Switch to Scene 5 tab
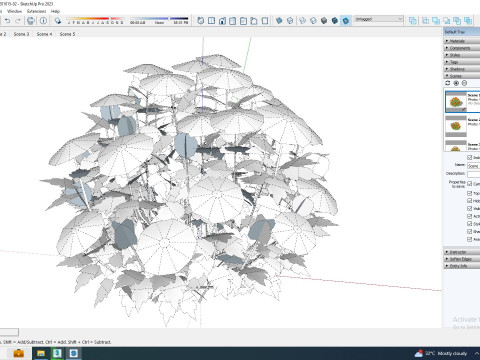The image size is (480, 360). [67, 34]
